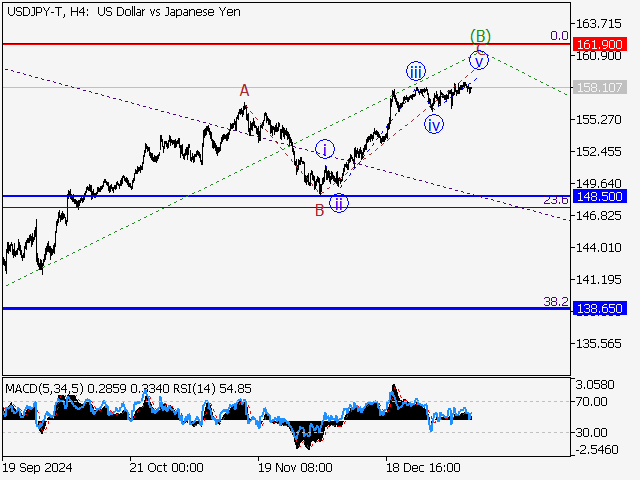Screen dimensions: 640x480
Task: Select the gray 158.107 current price tag
Action: [601, 88]
